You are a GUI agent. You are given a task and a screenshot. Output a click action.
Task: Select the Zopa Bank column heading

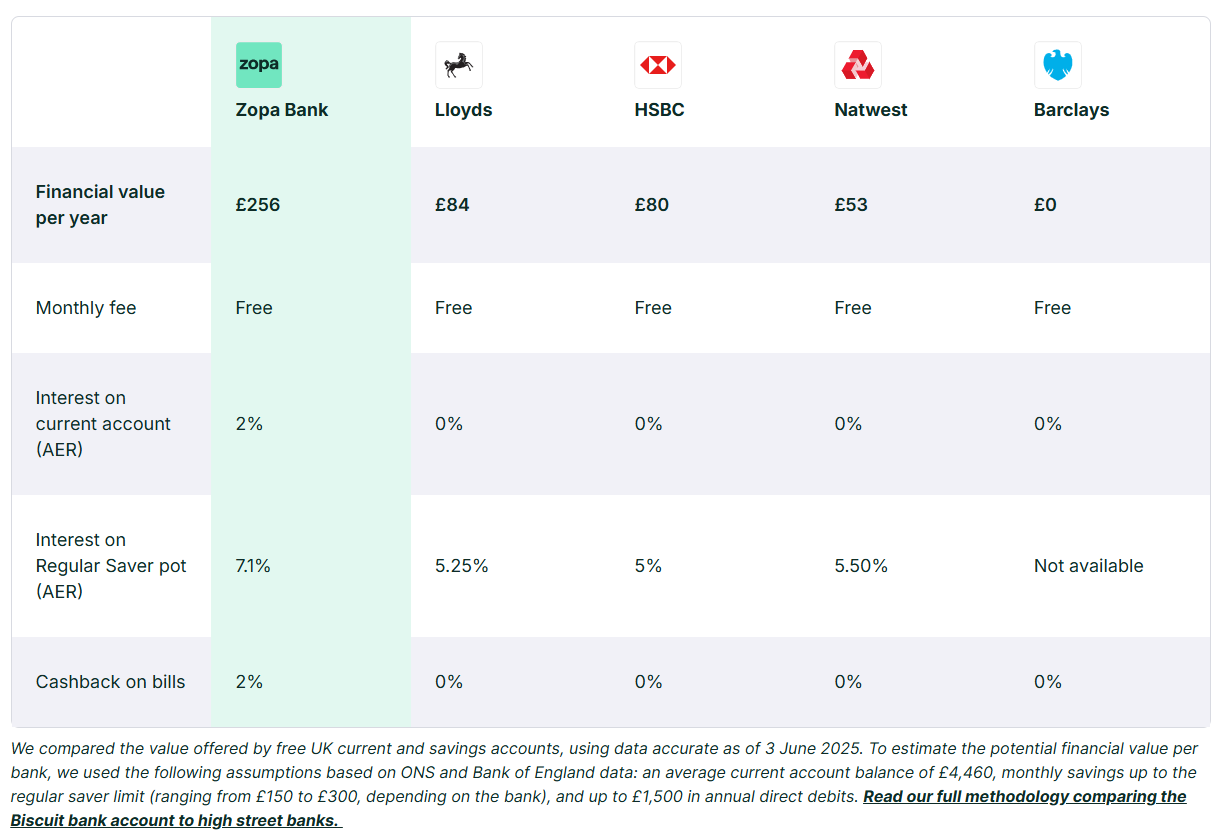[282, 110]
